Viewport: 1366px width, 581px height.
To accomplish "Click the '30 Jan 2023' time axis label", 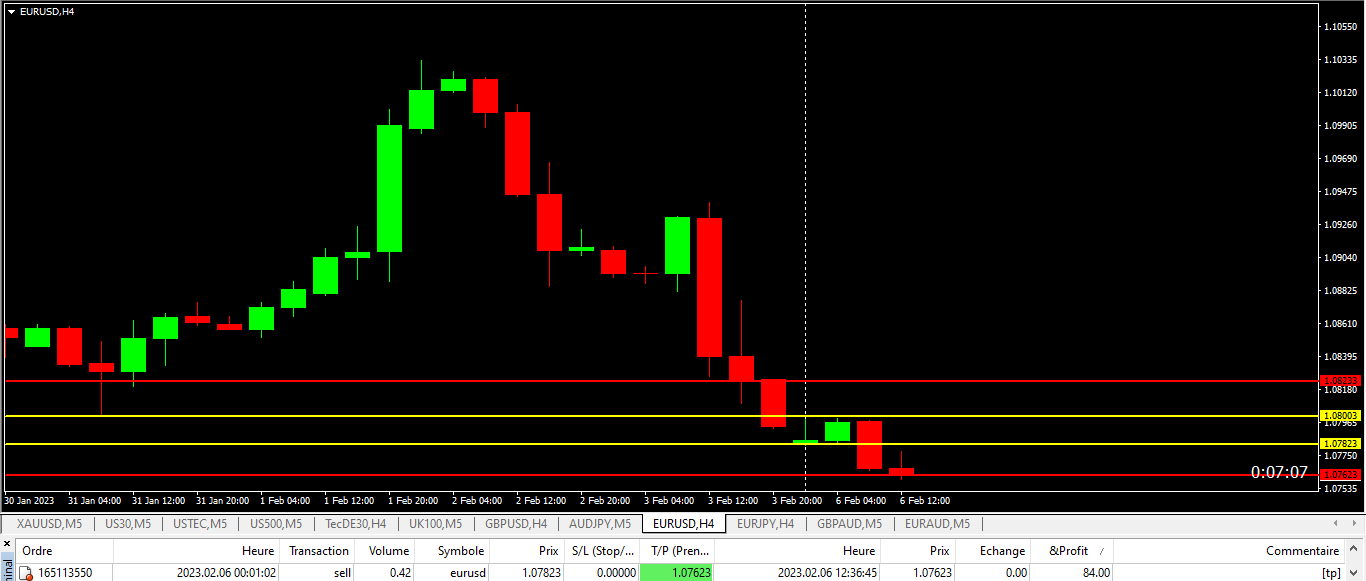I will click(28, 500).
